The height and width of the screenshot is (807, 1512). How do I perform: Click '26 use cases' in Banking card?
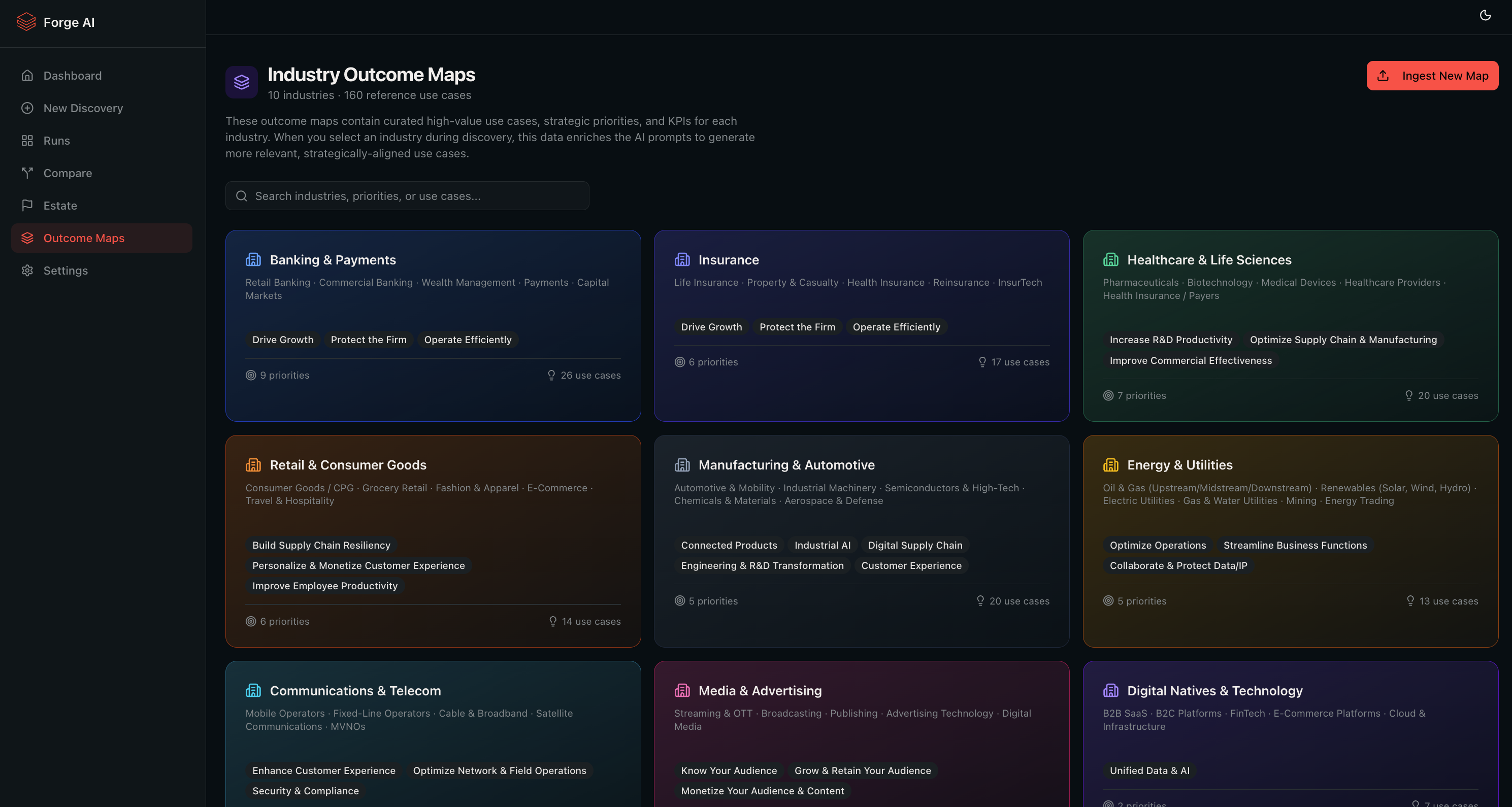[584, 375]
